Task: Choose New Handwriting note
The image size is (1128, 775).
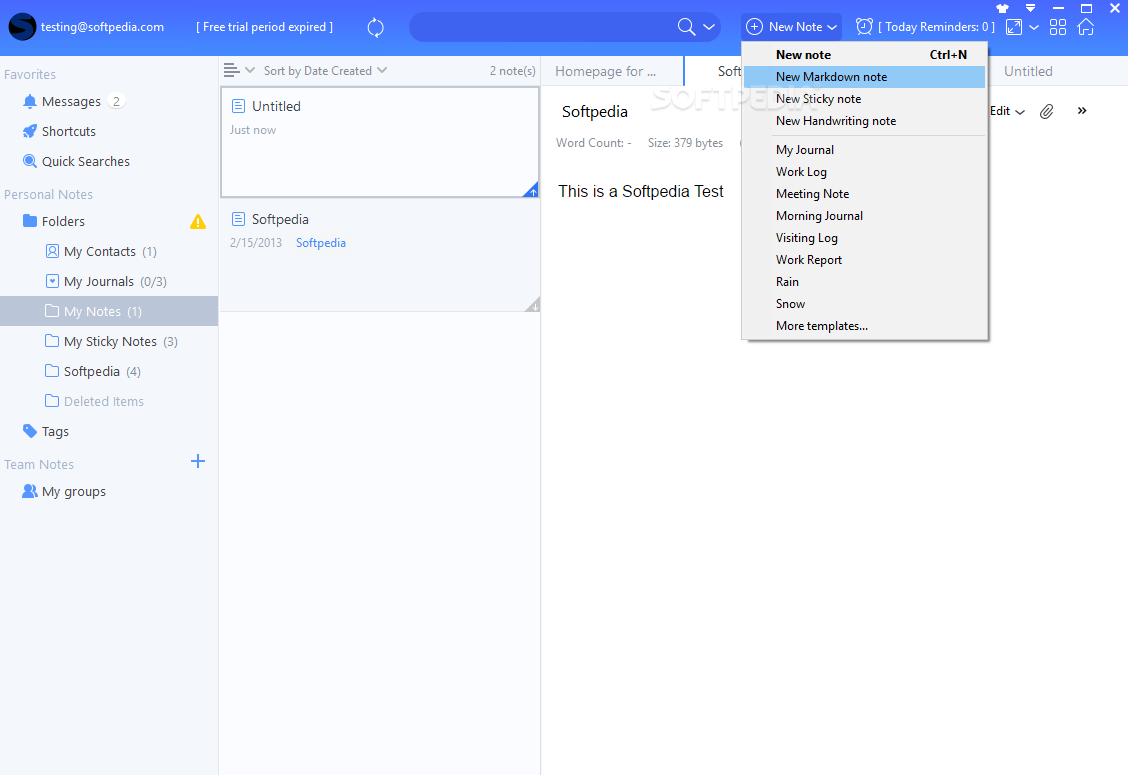Action: [x=865, y=121]
